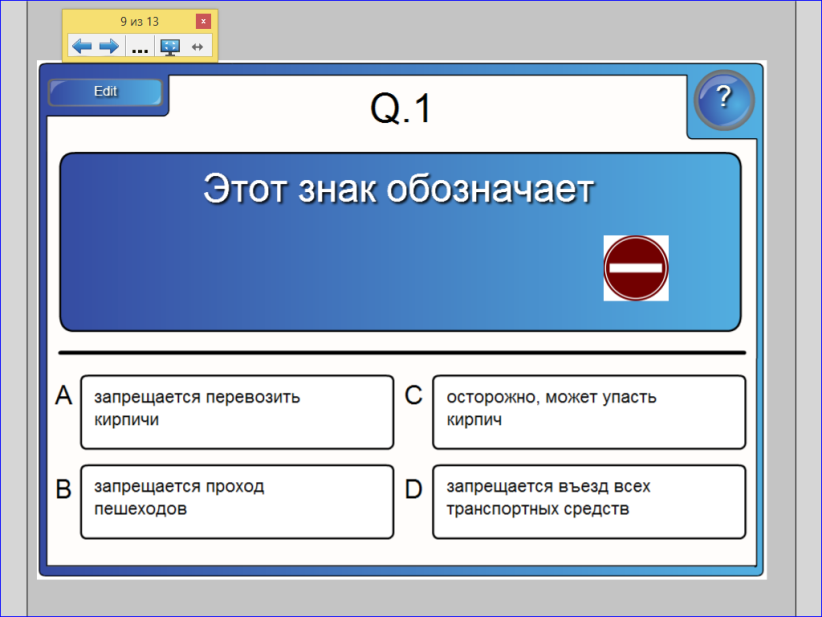Open the three-dots more options menu

pyautogui.click(x=140, y=48)
